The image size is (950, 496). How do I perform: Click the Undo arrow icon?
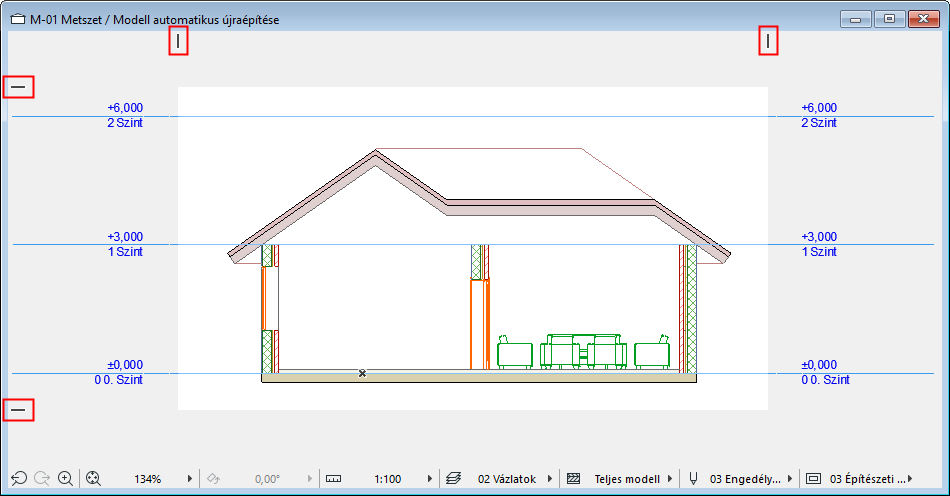(x=19, y=478)
